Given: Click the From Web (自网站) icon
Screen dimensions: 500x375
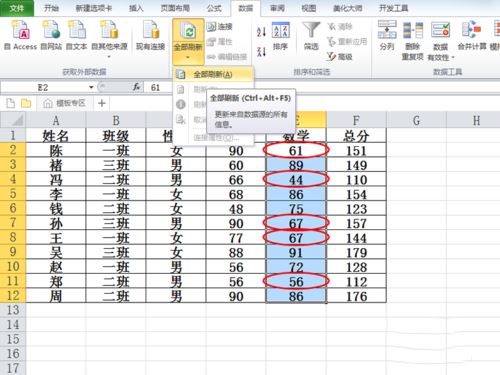Looking at the screenshot, I should coord(51,35).
